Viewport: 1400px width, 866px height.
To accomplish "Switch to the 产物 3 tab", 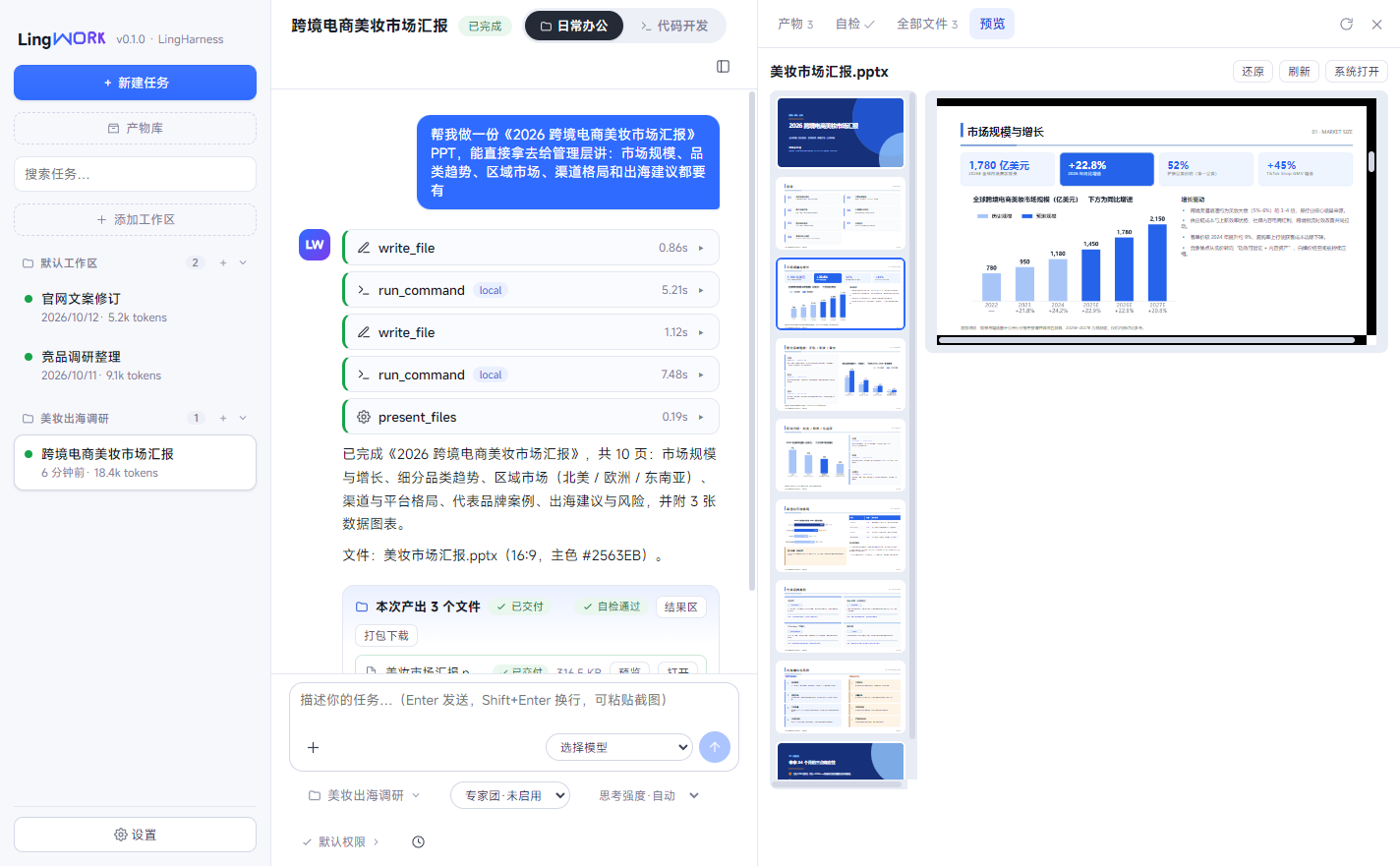I will click(795, 24).
